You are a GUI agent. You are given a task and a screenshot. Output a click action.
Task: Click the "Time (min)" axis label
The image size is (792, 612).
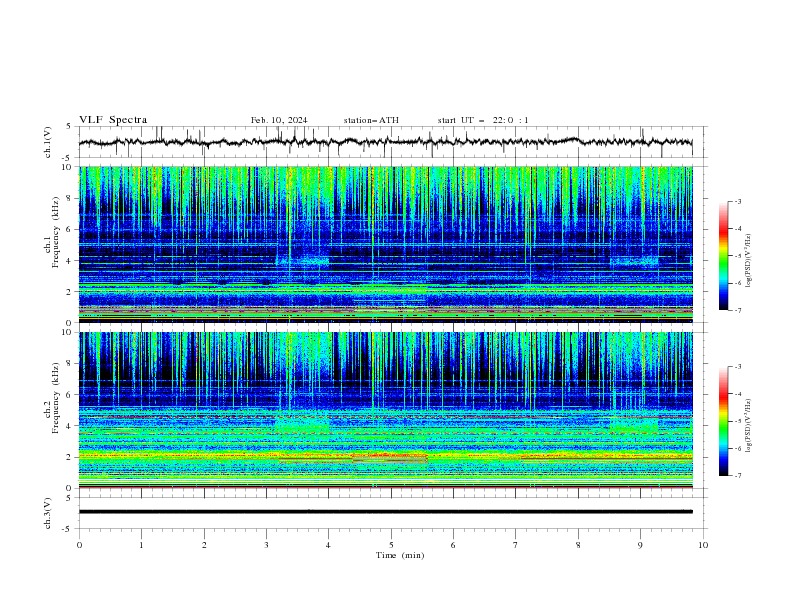tap(400, 555)
